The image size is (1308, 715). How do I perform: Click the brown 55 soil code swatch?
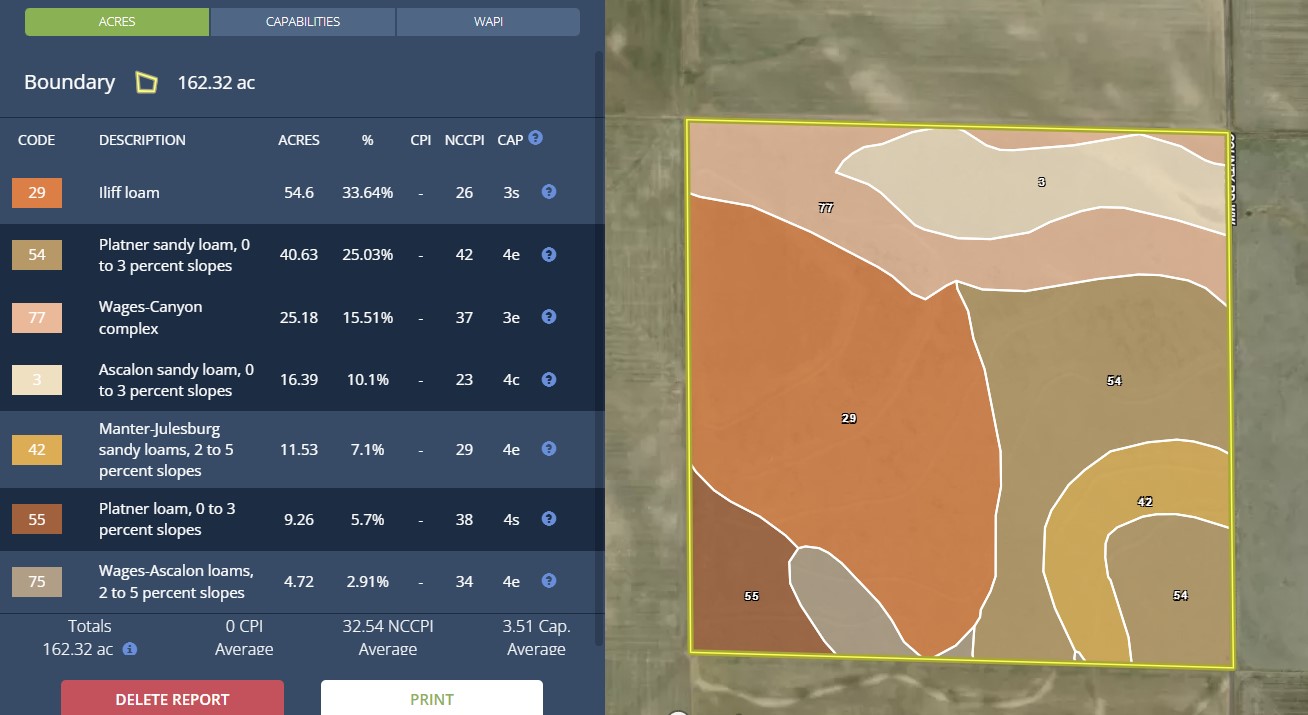(37, 519)
